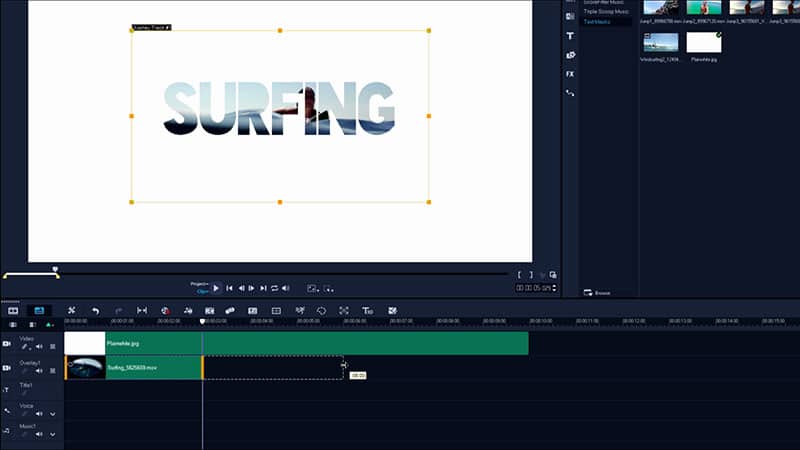This screenshot has width=800, height=450.
Task: Mute the Overlay1 track audio
Action: click(x=39, y=371)
